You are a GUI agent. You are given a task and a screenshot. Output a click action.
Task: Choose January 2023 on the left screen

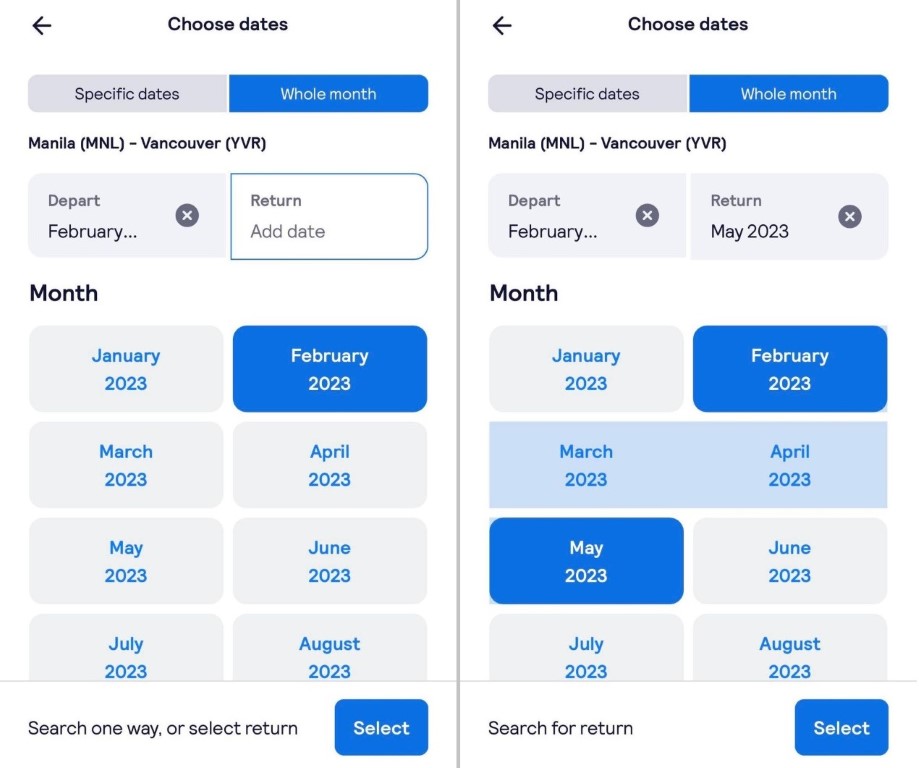126,369
